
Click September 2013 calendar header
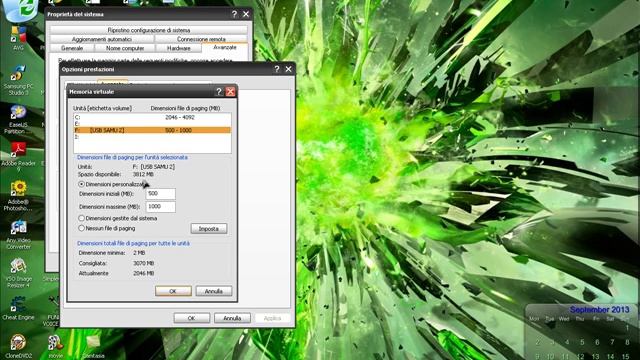[x=599, y=310]
